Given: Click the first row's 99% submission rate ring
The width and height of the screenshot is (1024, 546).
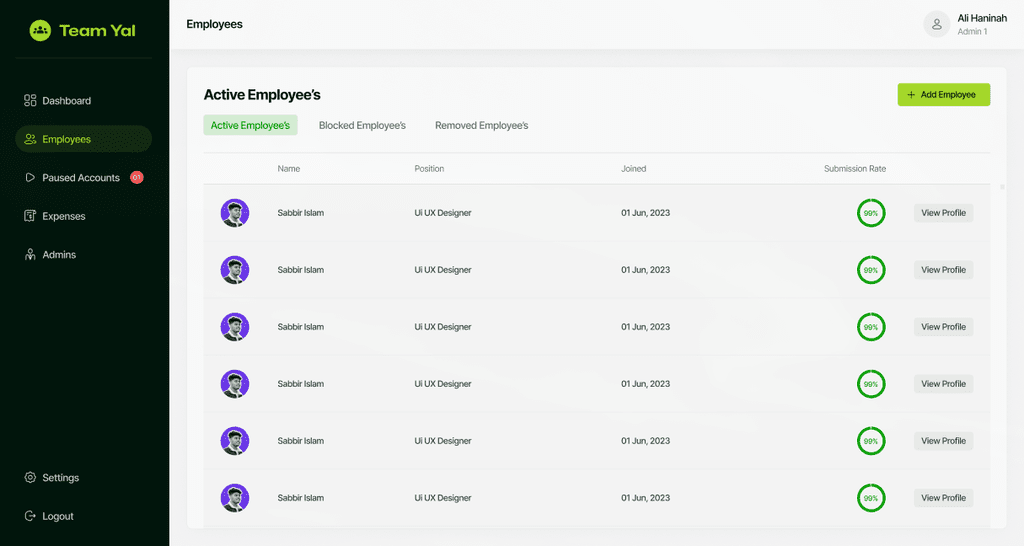Looking at the screenshot, I should (871, 213).
